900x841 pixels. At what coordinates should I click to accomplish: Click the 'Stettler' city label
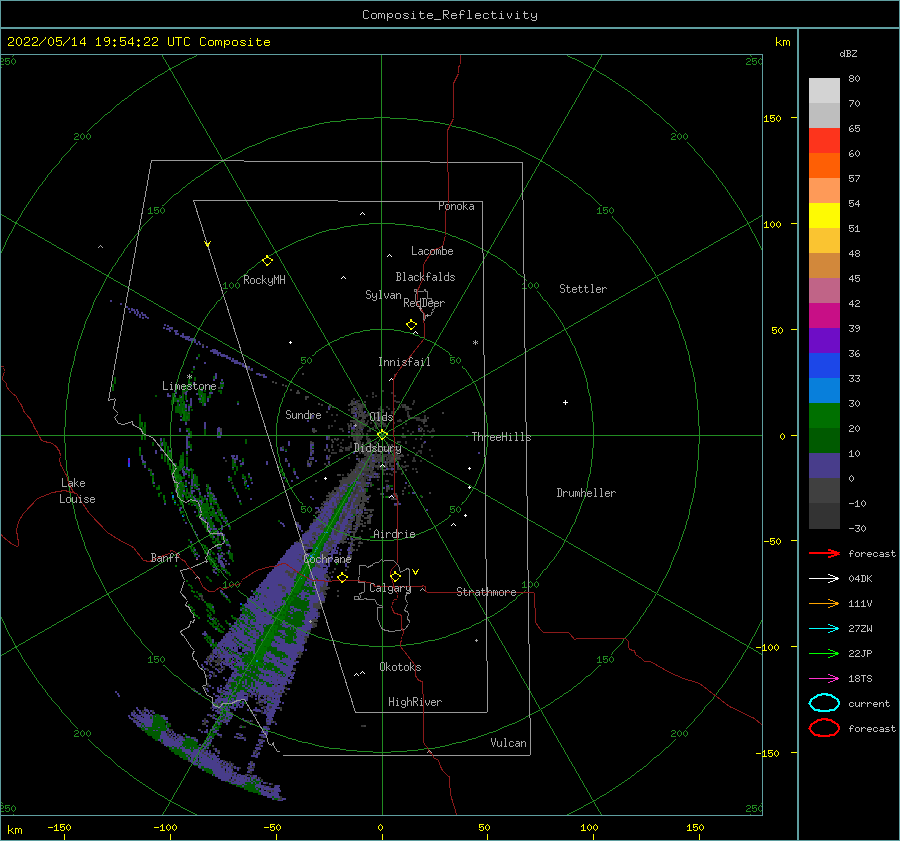(x=583, y=289)
